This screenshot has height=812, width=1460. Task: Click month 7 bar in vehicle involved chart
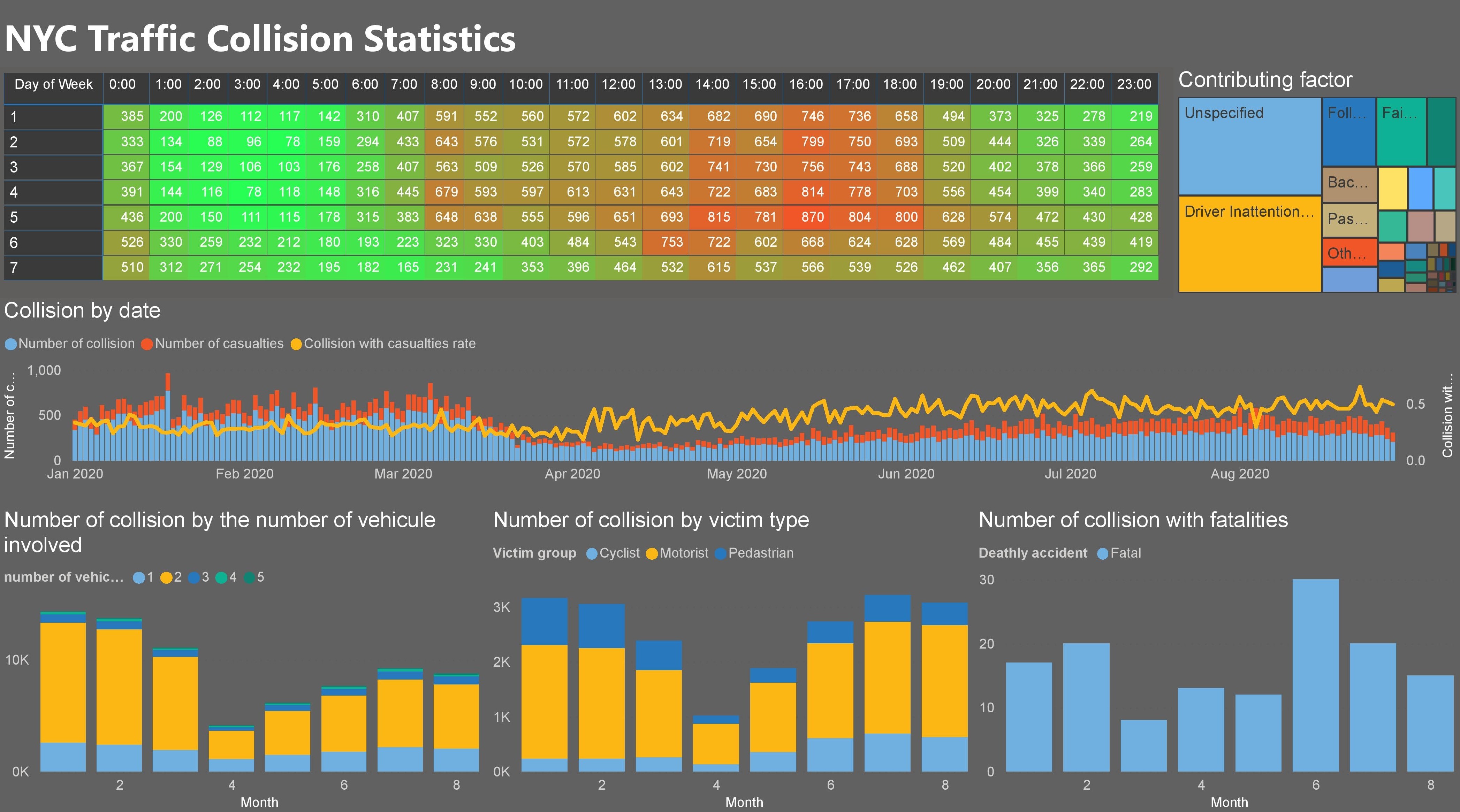tap(400, 720)
